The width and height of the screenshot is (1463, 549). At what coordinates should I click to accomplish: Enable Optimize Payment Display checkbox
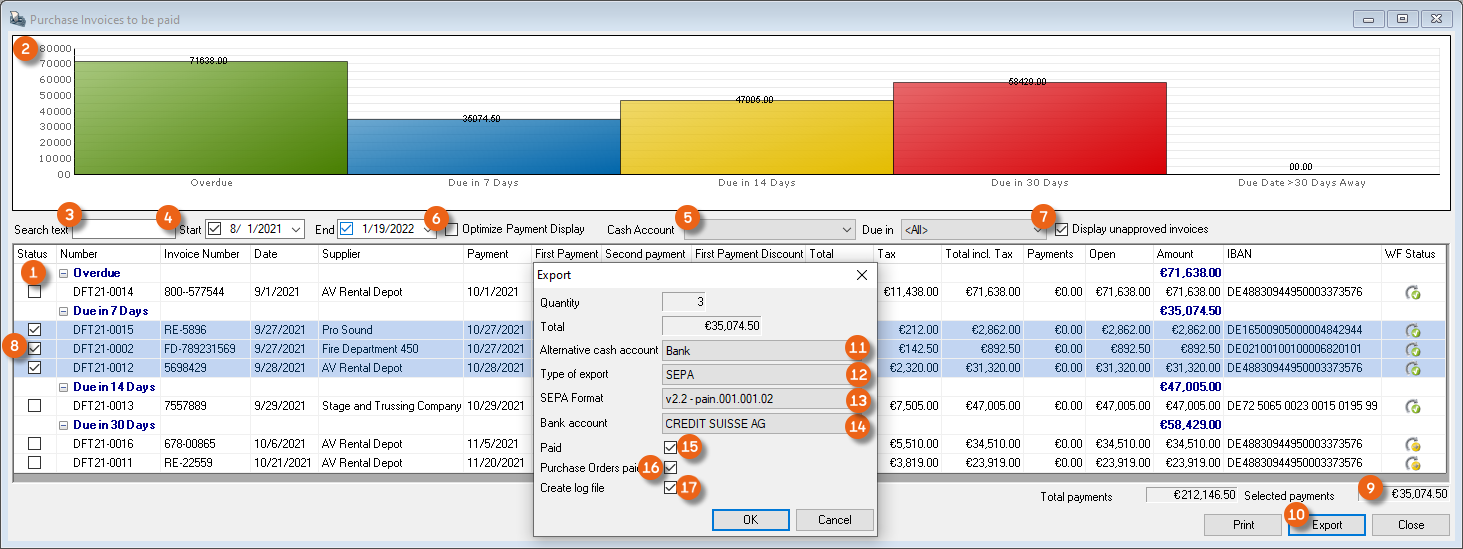(x=452, y=229)
